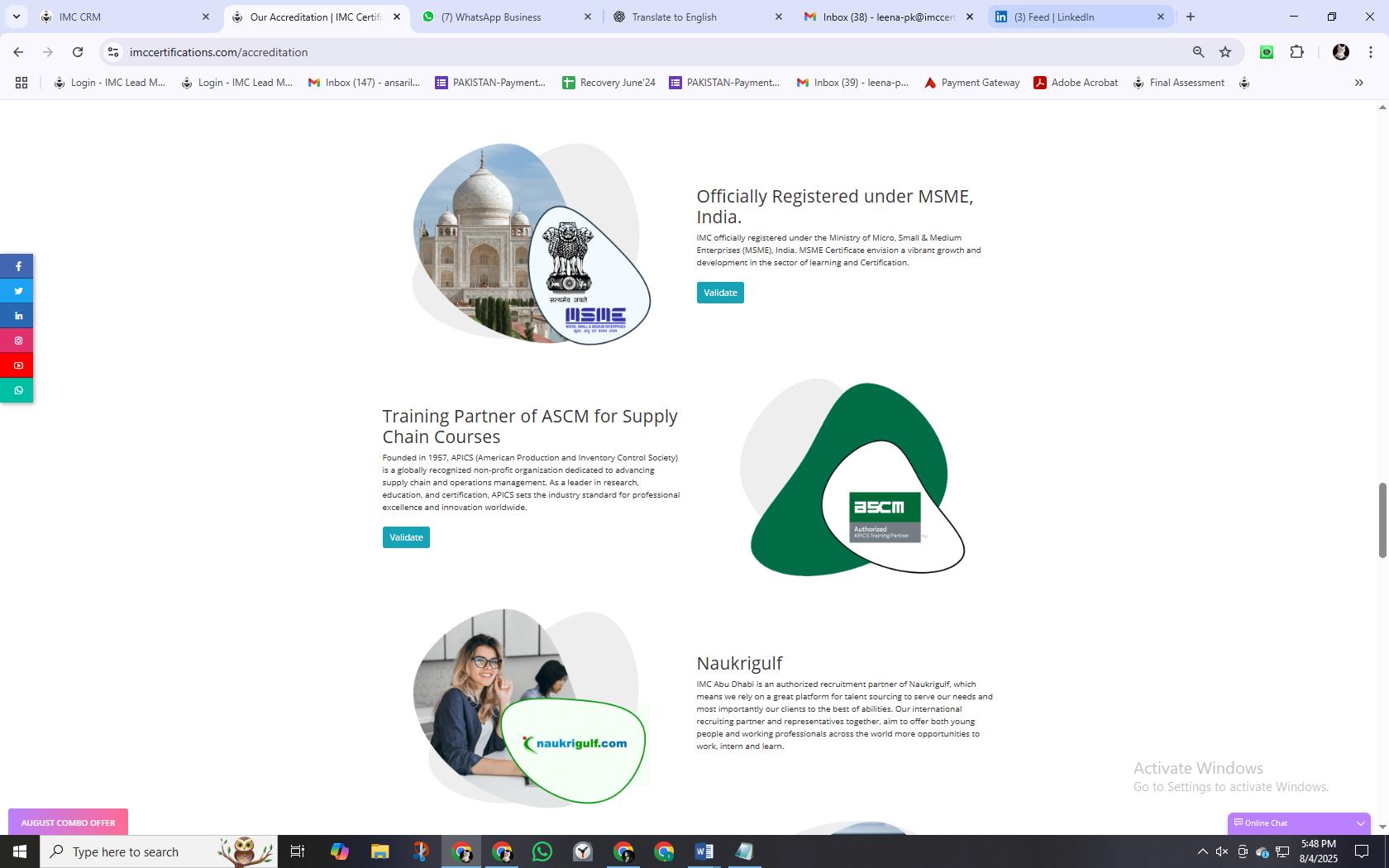Screen dimensions: 1389x868
Task: Switch to LinkedIn Feed tab
Action: 1080,17
